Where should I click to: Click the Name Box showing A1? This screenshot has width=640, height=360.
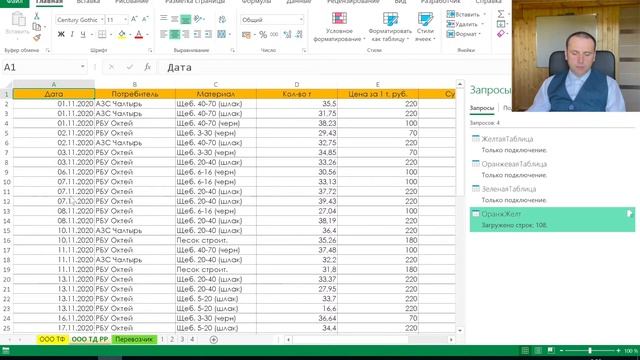tap(44, 67)
